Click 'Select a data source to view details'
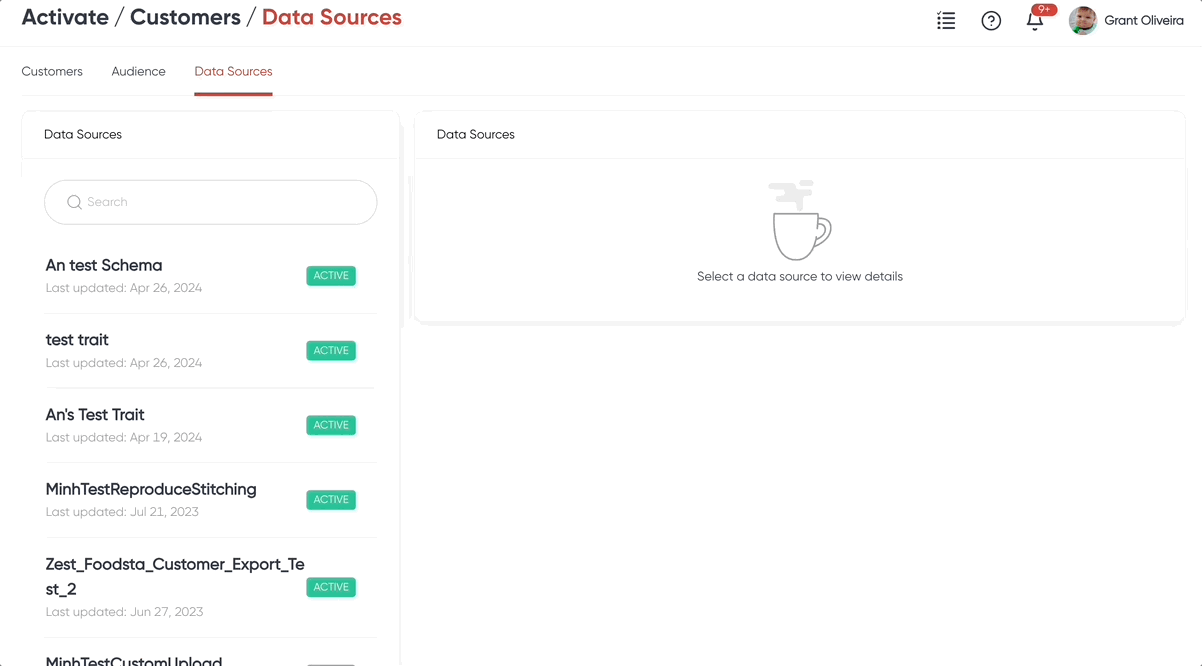The image size is (1202, 666). (x=800, y=277)
